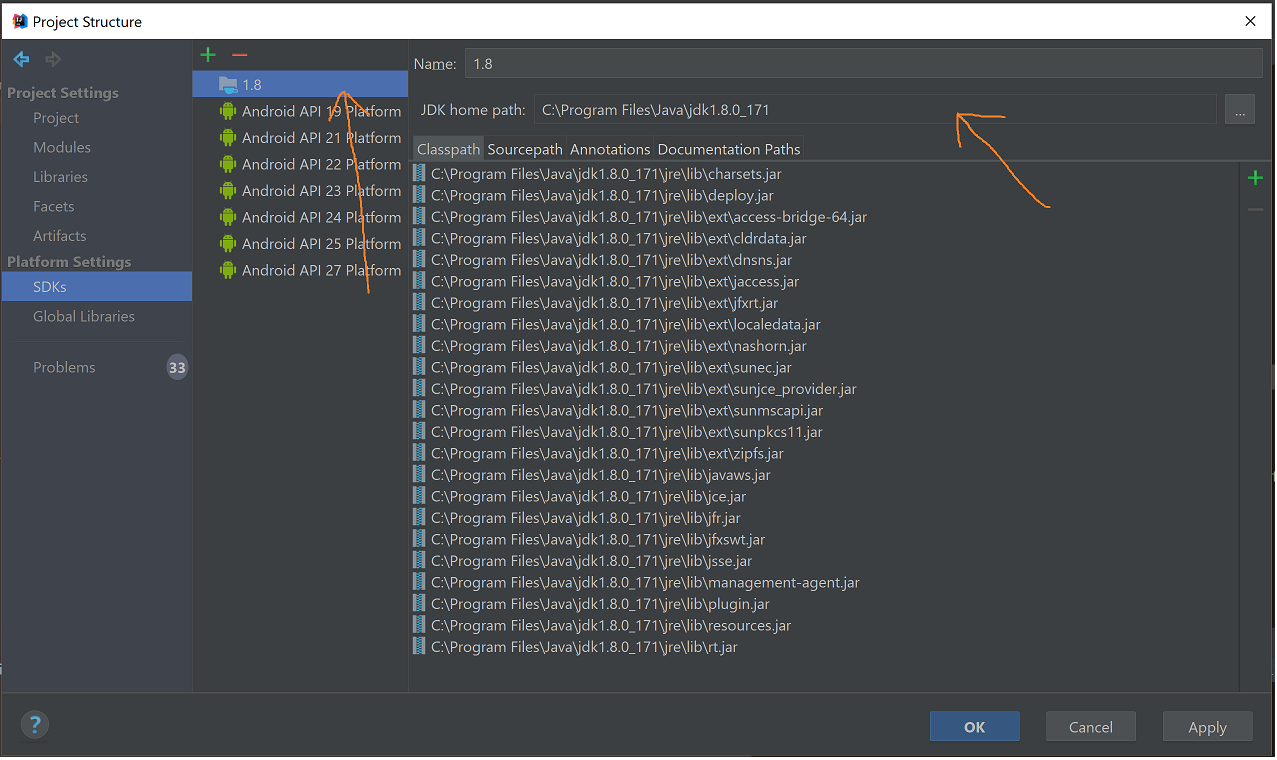Select Android API 27 Platform icon

228,270
